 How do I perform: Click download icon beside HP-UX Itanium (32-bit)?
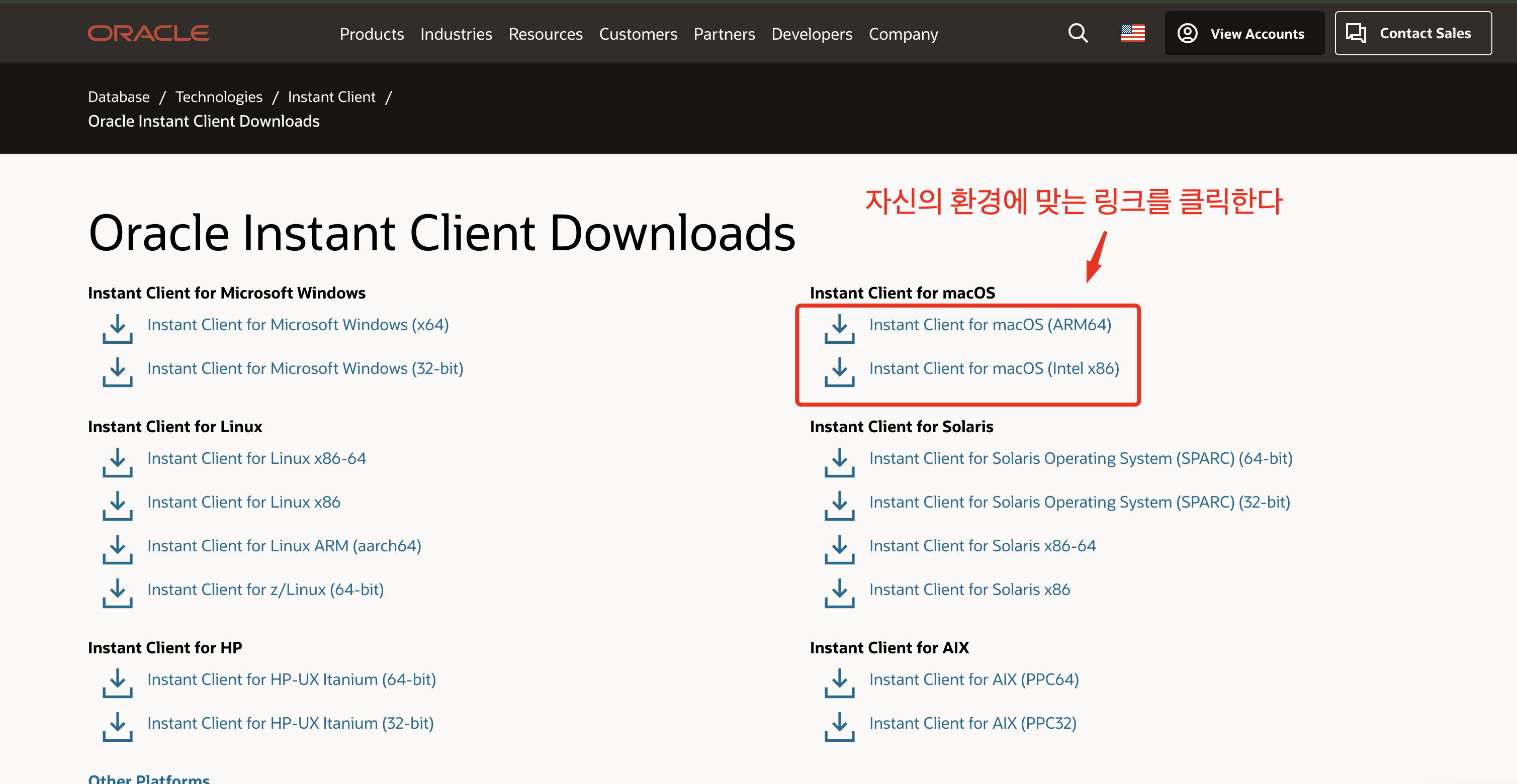pos(117,726)
